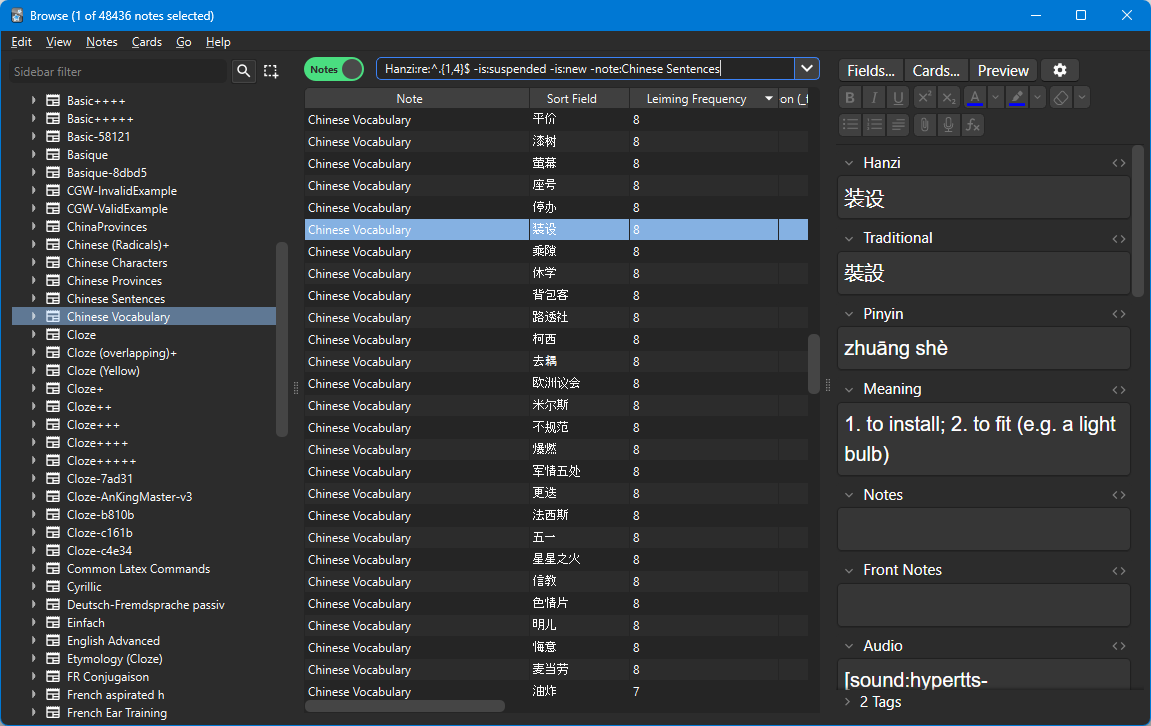
Task: Toggle HTML editor for Traditional field
Action: [1119, 239]
